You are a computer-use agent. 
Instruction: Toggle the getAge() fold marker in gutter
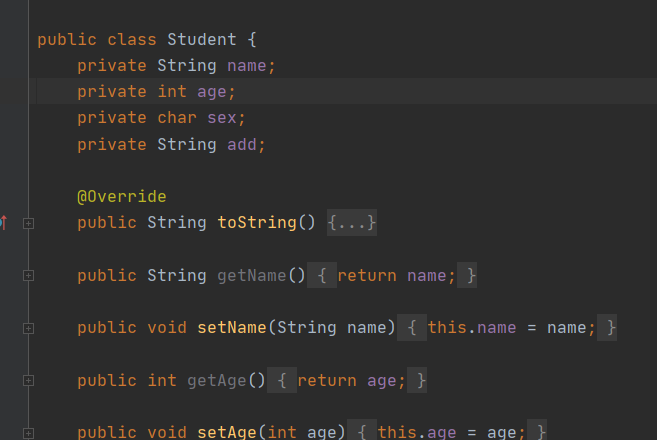pos(28,381)
